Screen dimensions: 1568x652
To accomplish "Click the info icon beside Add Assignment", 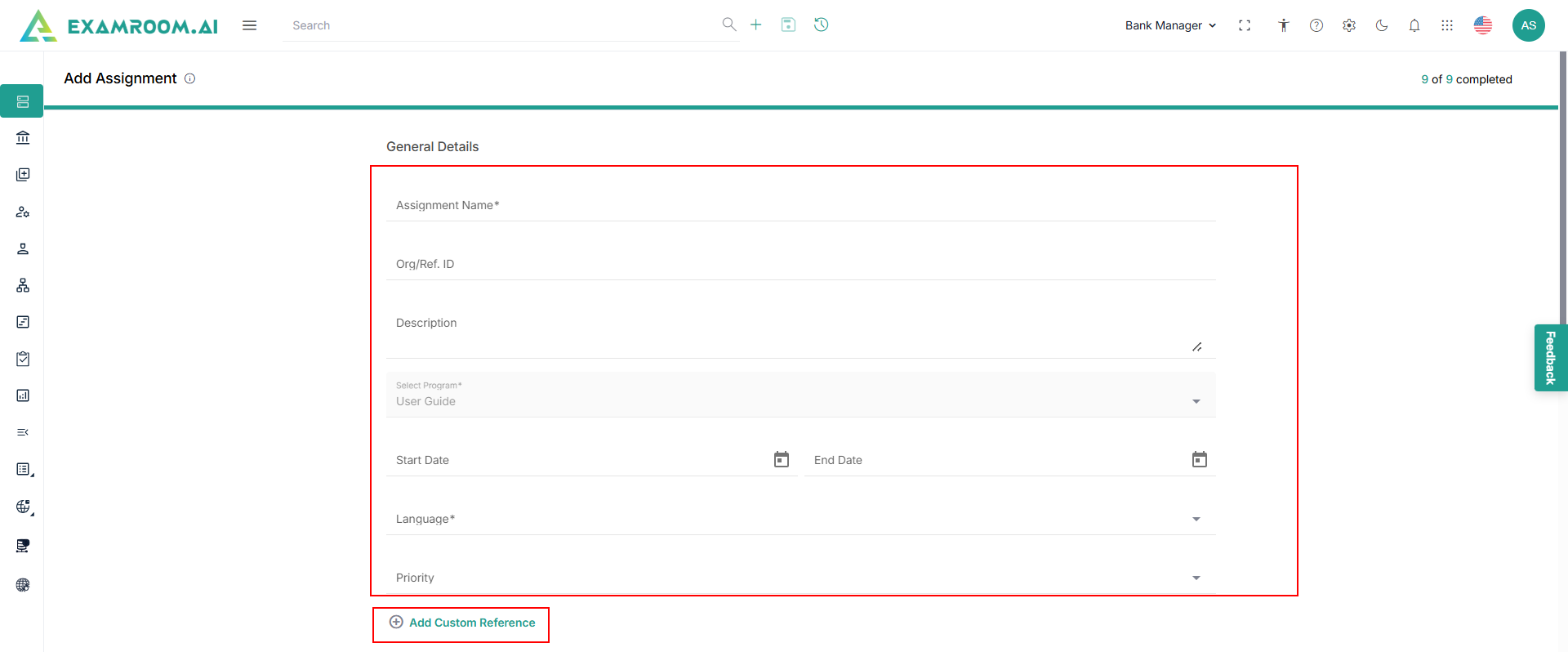I will [x=190, y=78].
